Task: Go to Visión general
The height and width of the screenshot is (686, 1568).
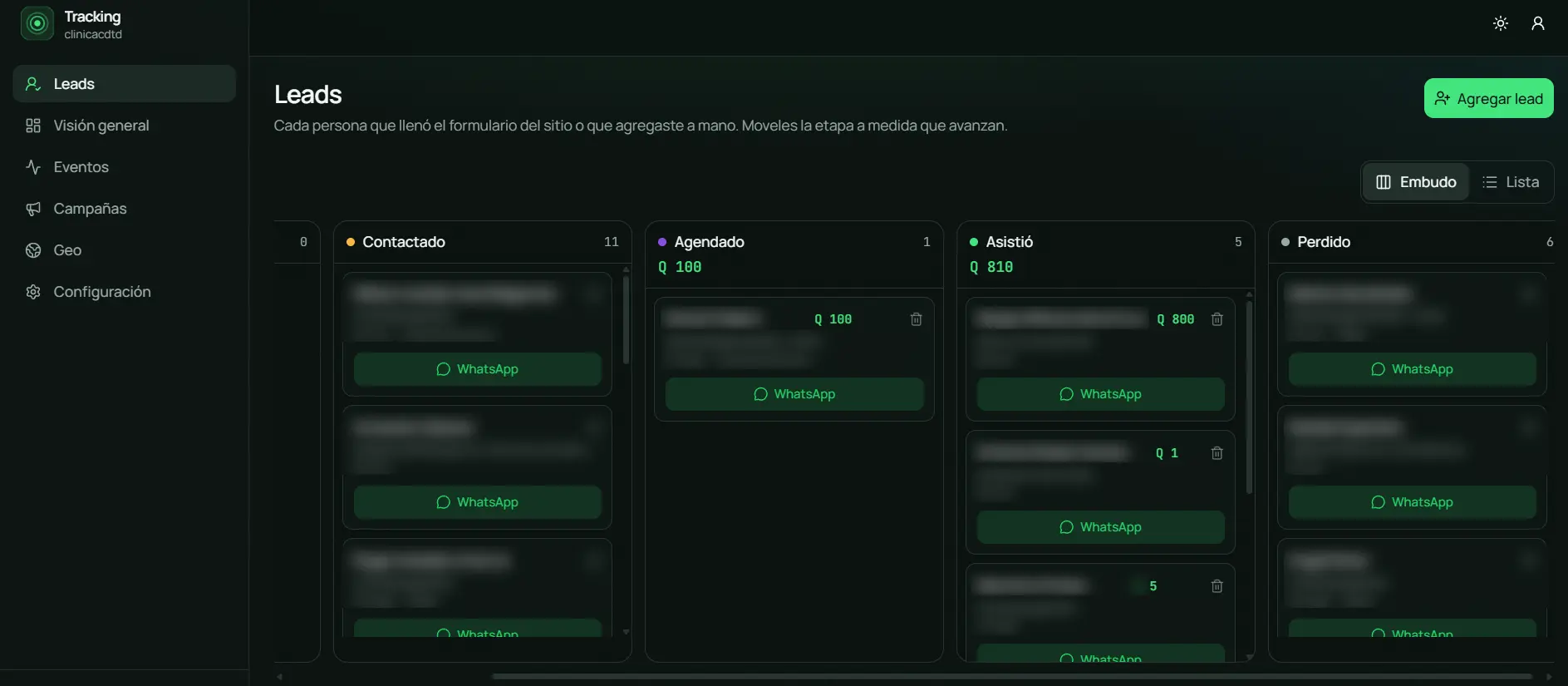Action: (x=125, y=126)
